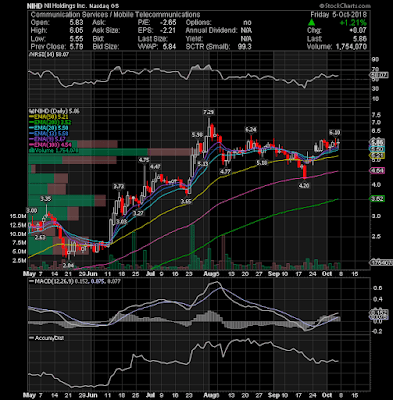This screenshot has height=400, width=393.
Task: Click the 4.20 September low price label
Action: pos(304,186)
